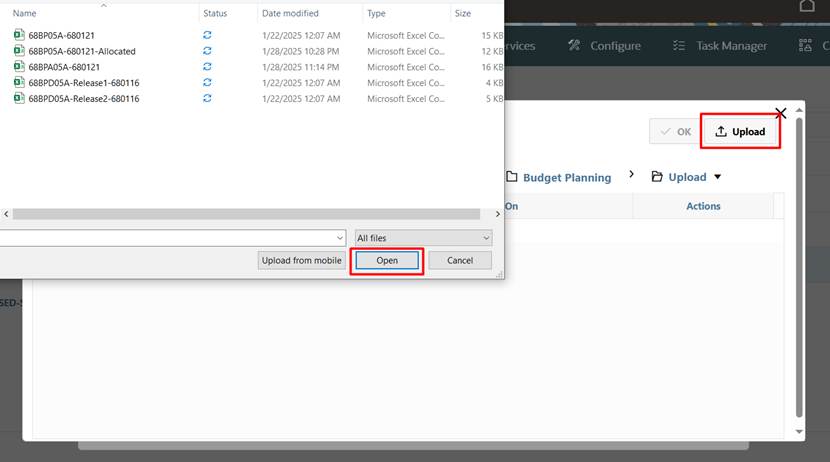This screenshot has height=462, width=830.
Task: Click the Upload button in dialog
Action: point(740,132)
